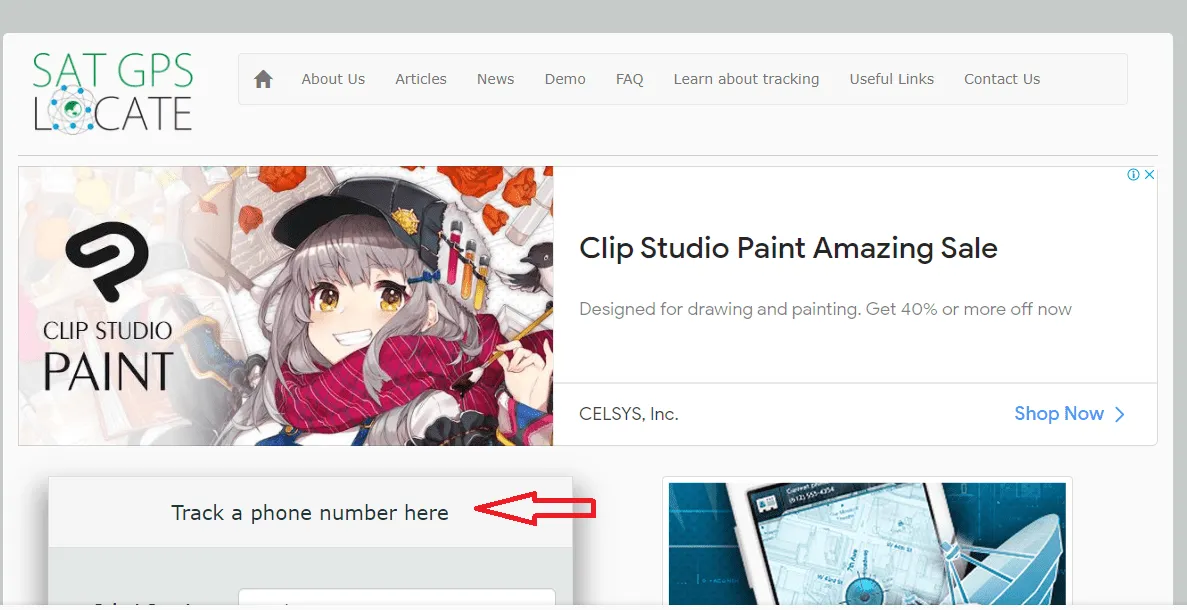The image size is (1187, 610).
Task: Click Clip Studio Paint Amazing Sale headline
Action: coord(788,248)
